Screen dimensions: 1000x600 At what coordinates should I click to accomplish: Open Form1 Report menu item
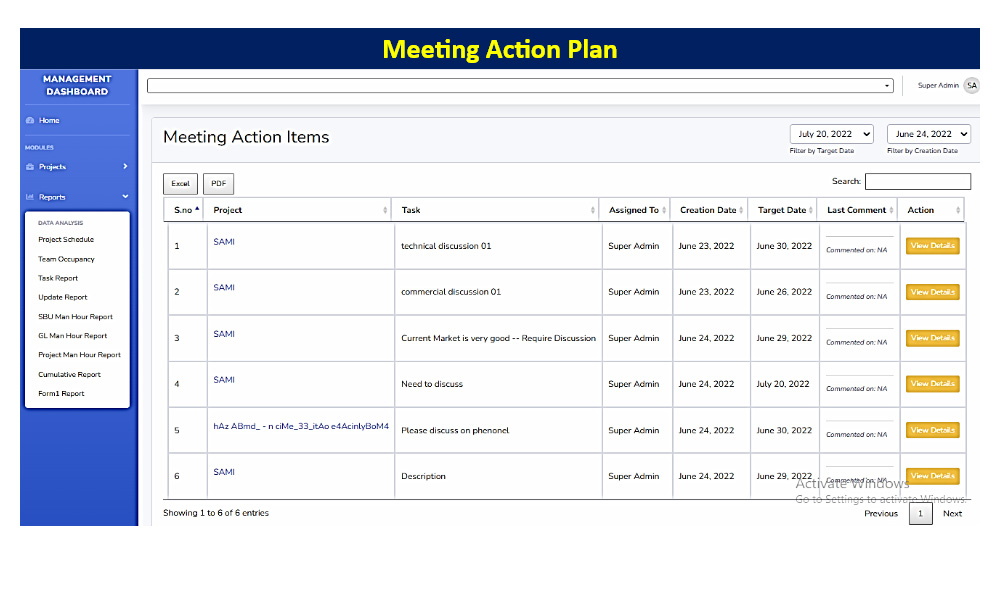tap(61, 393)
